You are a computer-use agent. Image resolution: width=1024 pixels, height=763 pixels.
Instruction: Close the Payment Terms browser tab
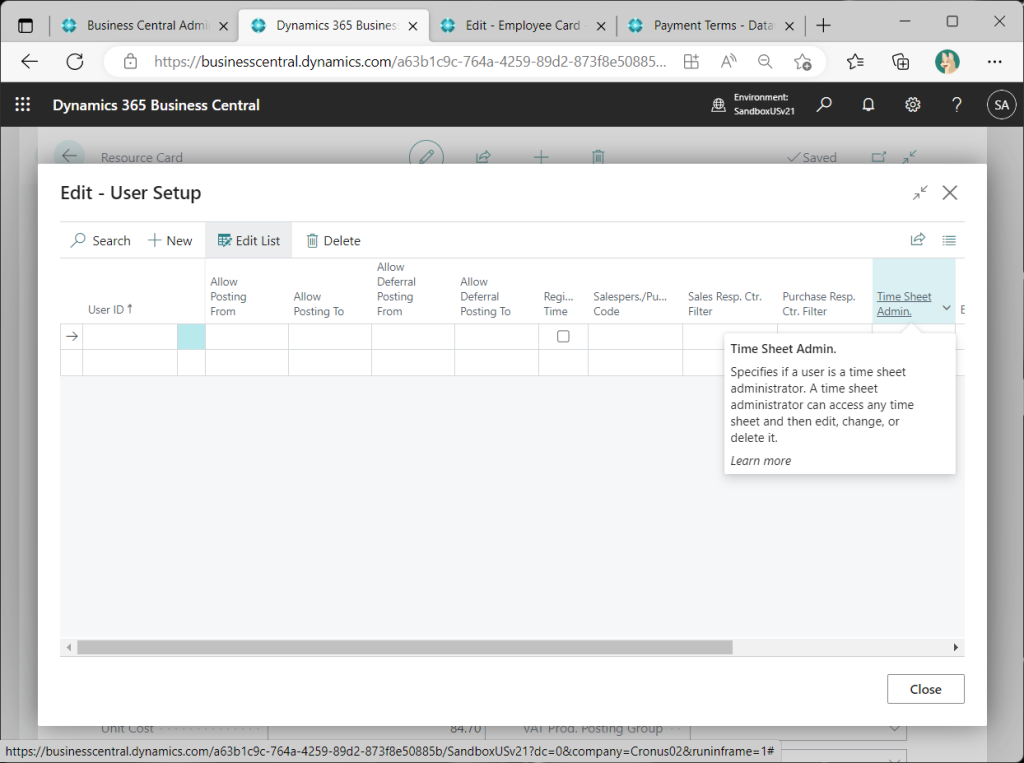789,26
